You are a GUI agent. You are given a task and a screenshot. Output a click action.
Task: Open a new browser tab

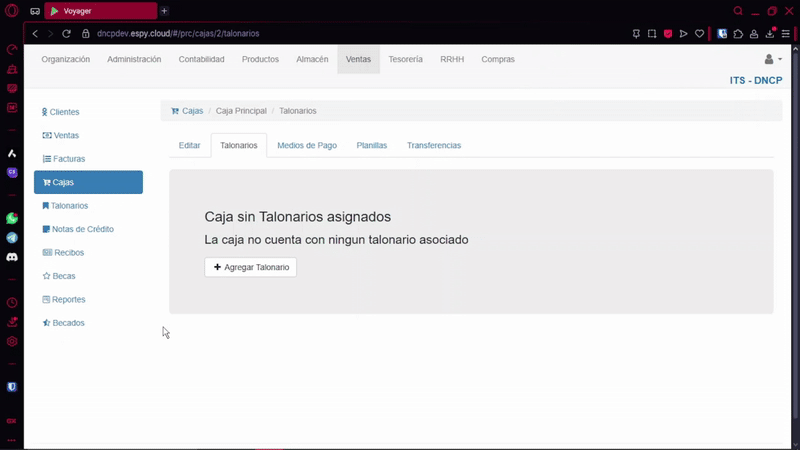tap(164, 11)
